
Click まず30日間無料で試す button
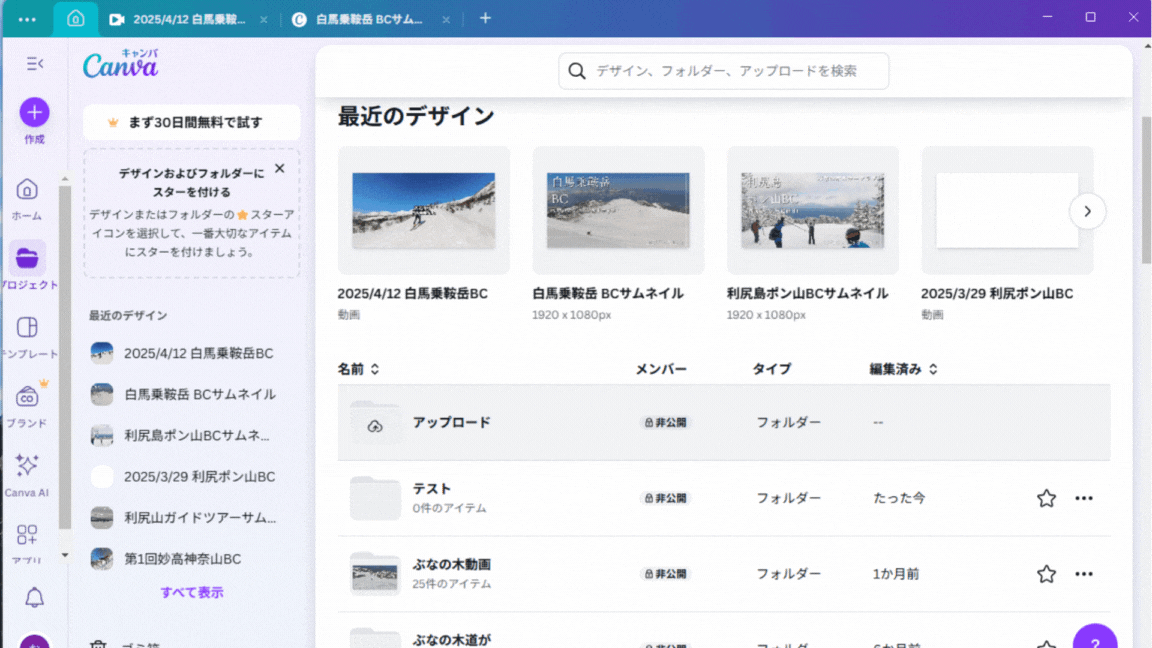(192, 123)
